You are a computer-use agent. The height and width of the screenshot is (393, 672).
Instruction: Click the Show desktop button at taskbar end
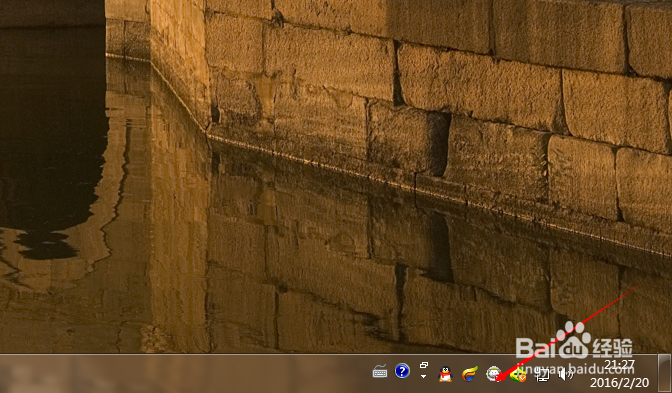click(x=665, y=373)
